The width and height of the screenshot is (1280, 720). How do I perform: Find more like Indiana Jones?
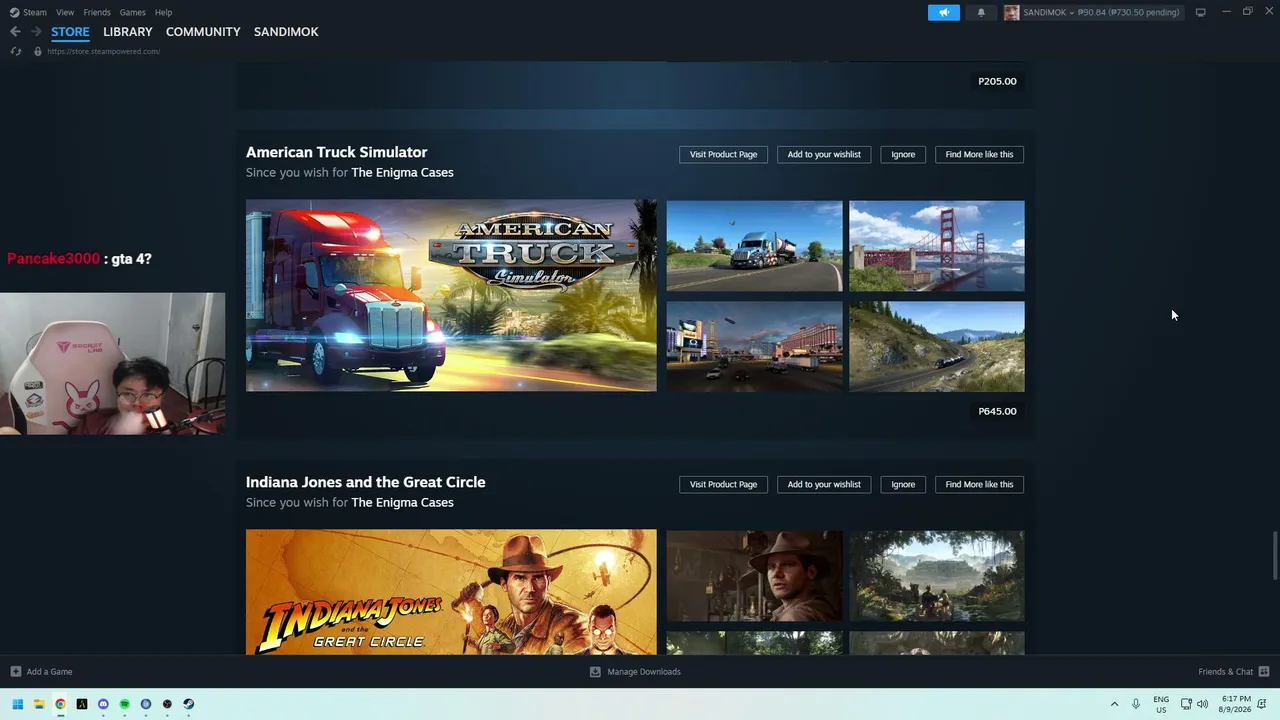coord(979,484)
